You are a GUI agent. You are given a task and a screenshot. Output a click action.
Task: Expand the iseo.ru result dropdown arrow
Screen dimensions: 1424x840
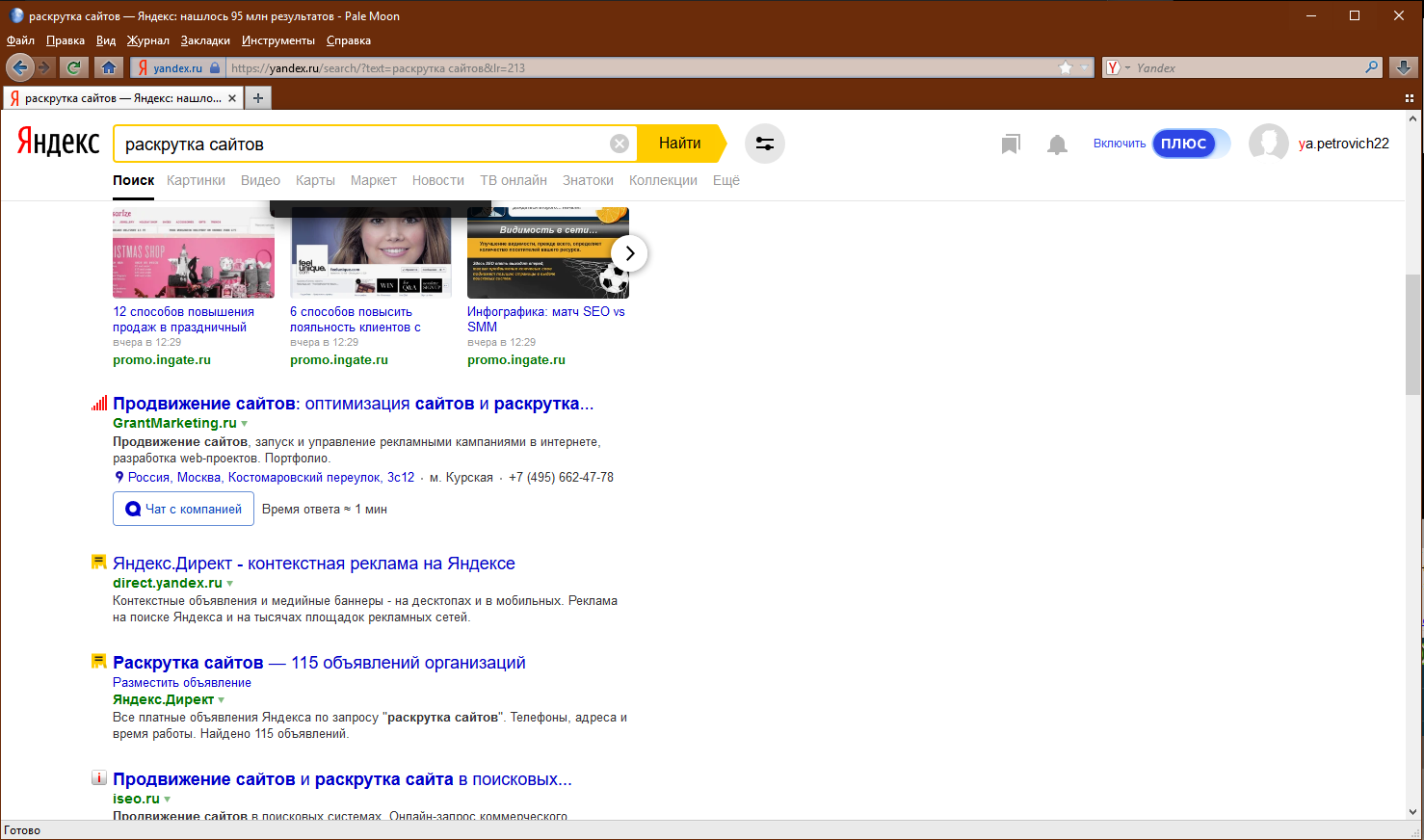[168, 800]
